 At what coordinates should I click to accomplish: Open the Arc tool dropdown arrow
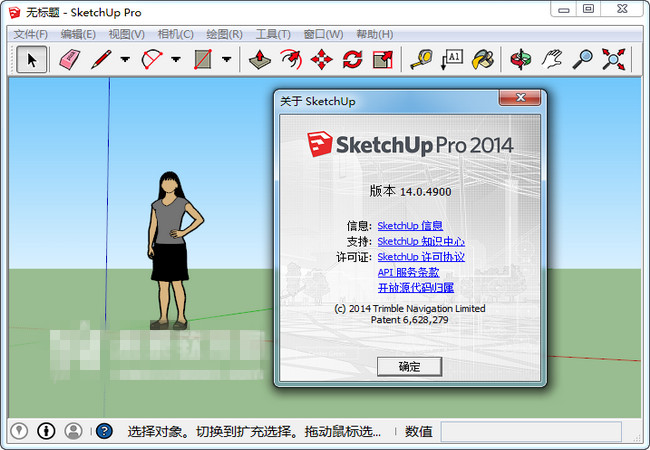pyautogui.click(x=176, y=59)
